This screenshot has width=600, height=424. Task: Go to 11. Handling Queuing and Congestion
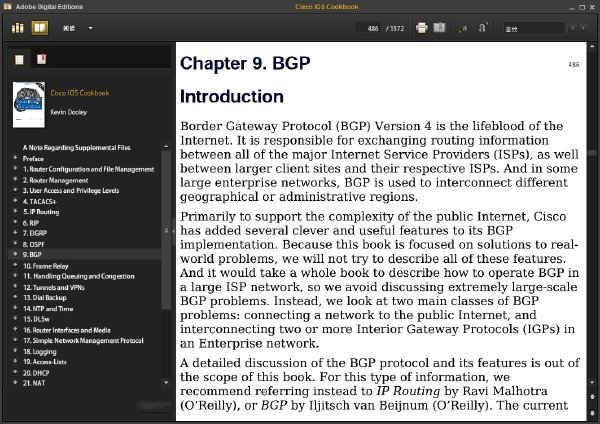point(79,276)
